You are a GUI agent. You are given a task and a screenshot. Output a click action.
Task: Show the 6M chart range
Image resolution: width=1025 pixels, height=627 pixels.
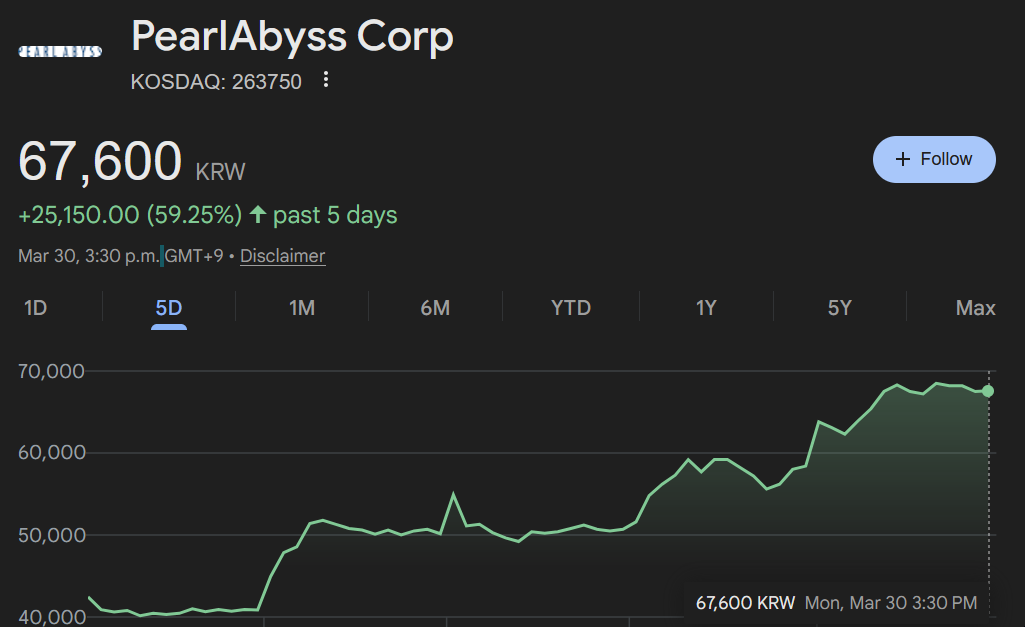[435, 308]
